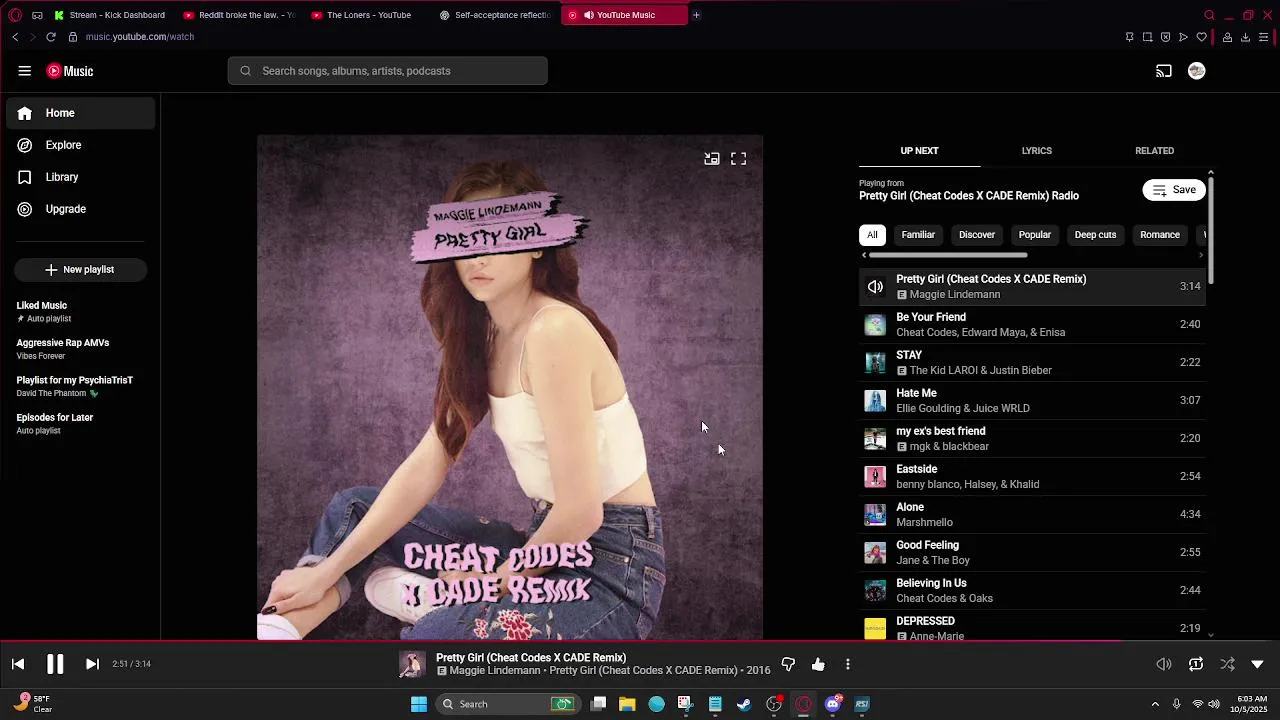Select the Familiar filter chip
Viewport: 1280px width, 720px height.
click(918, 235)
